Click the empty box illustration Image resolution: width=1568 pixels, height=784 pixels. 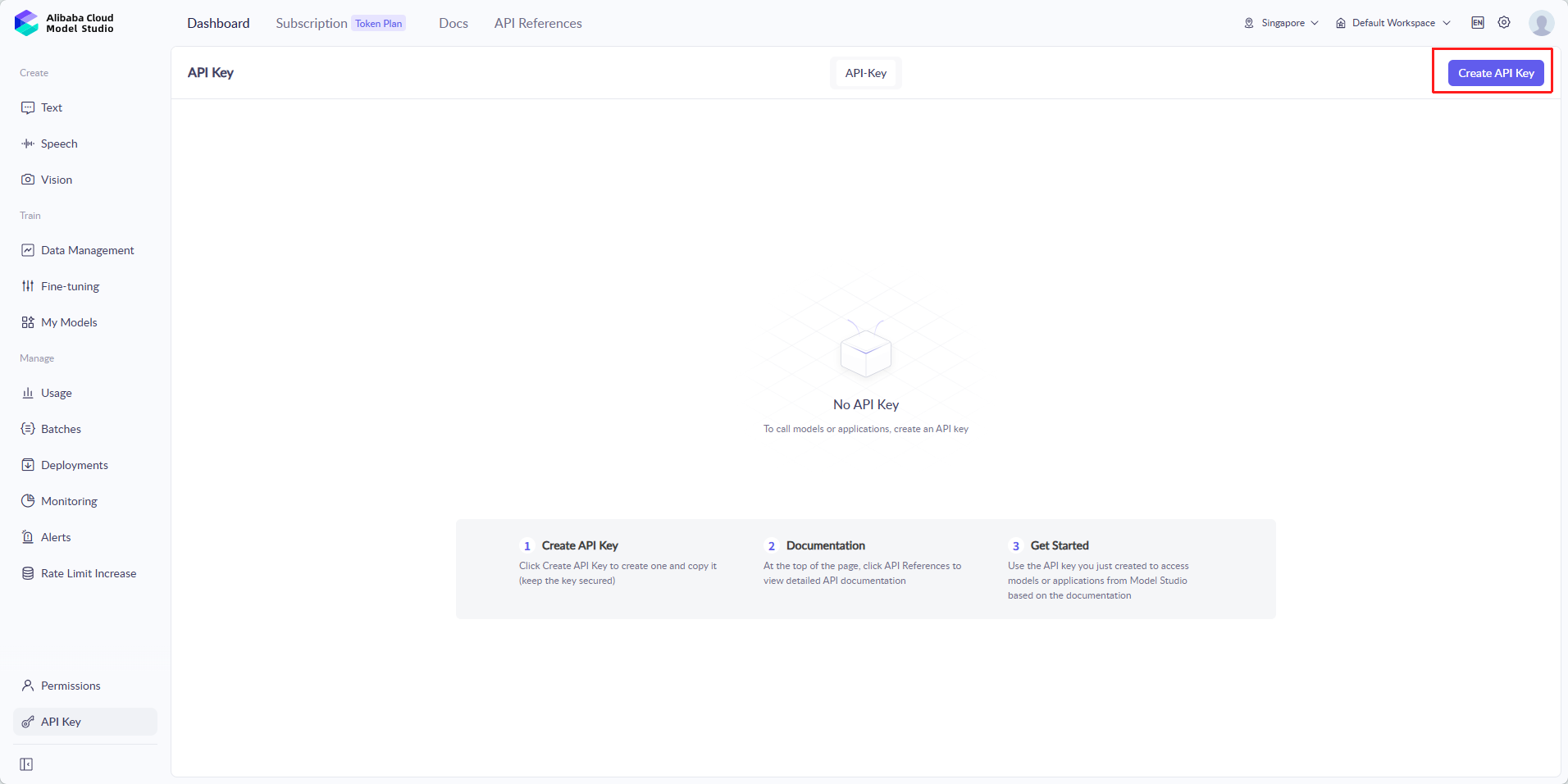[866, 349]
